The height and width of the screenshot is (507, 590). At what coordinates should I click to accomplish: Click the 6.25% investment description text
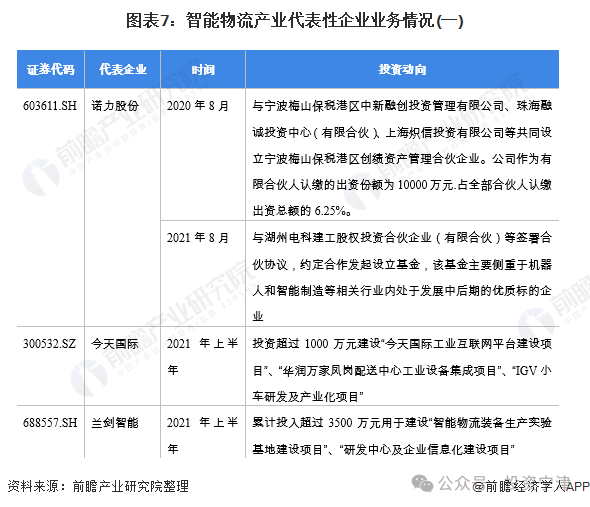tap(402, 158)
